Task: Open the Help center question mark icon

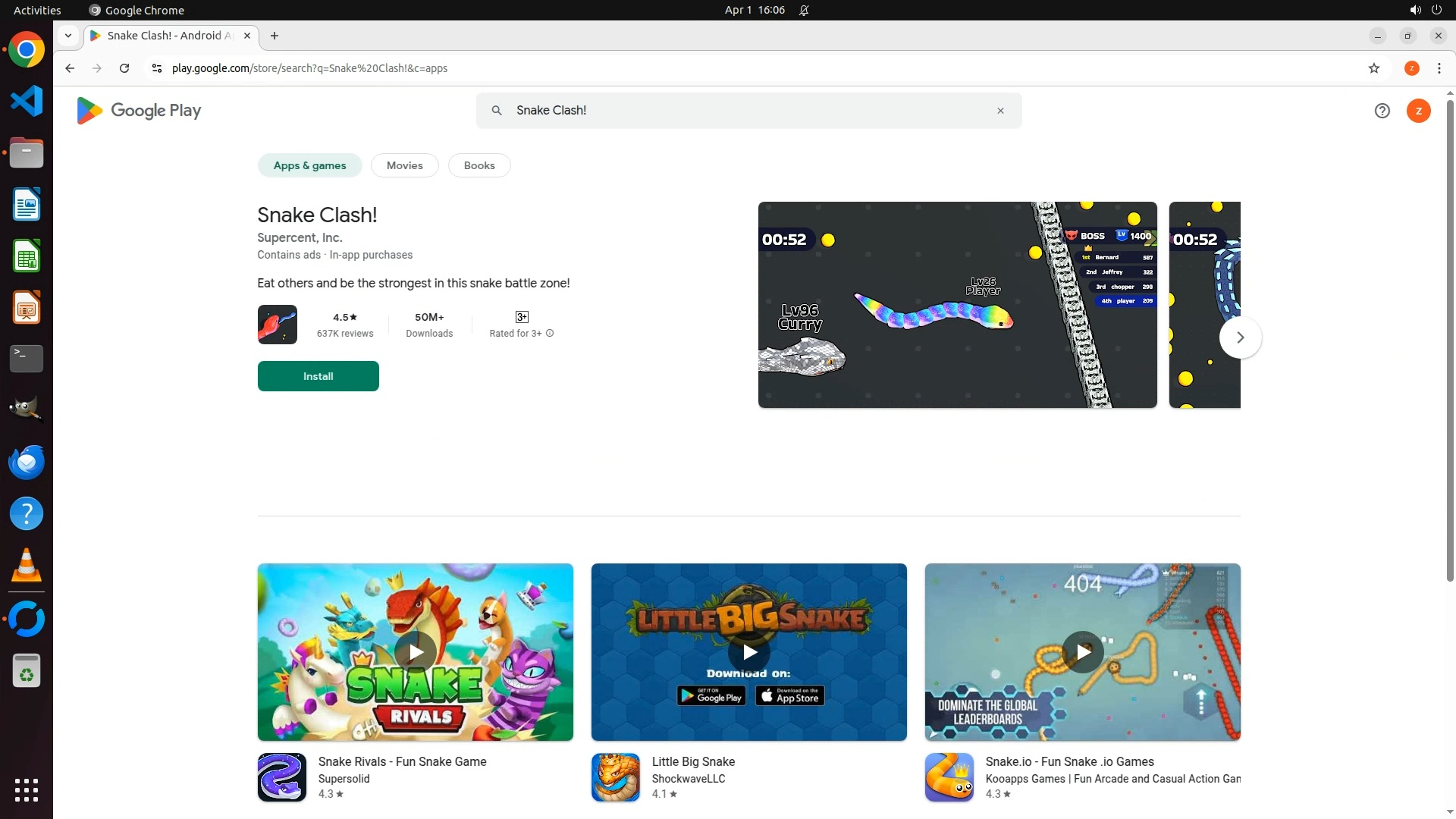Action: pos(1382,111)
